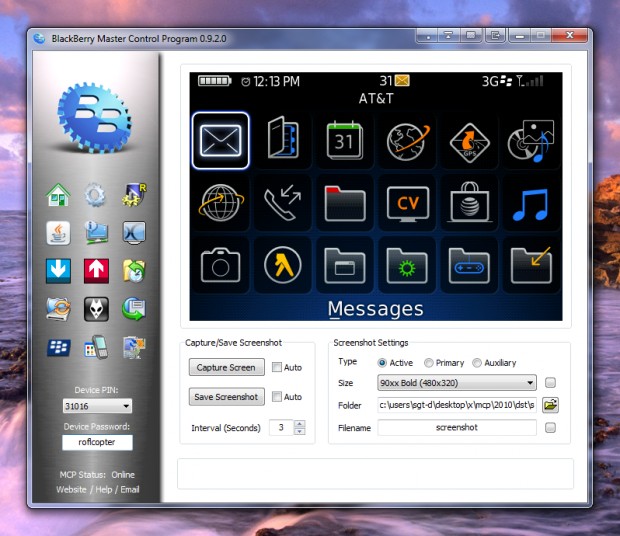
Task: Click the camera icon on phone screen
Action: pos(221,265)
